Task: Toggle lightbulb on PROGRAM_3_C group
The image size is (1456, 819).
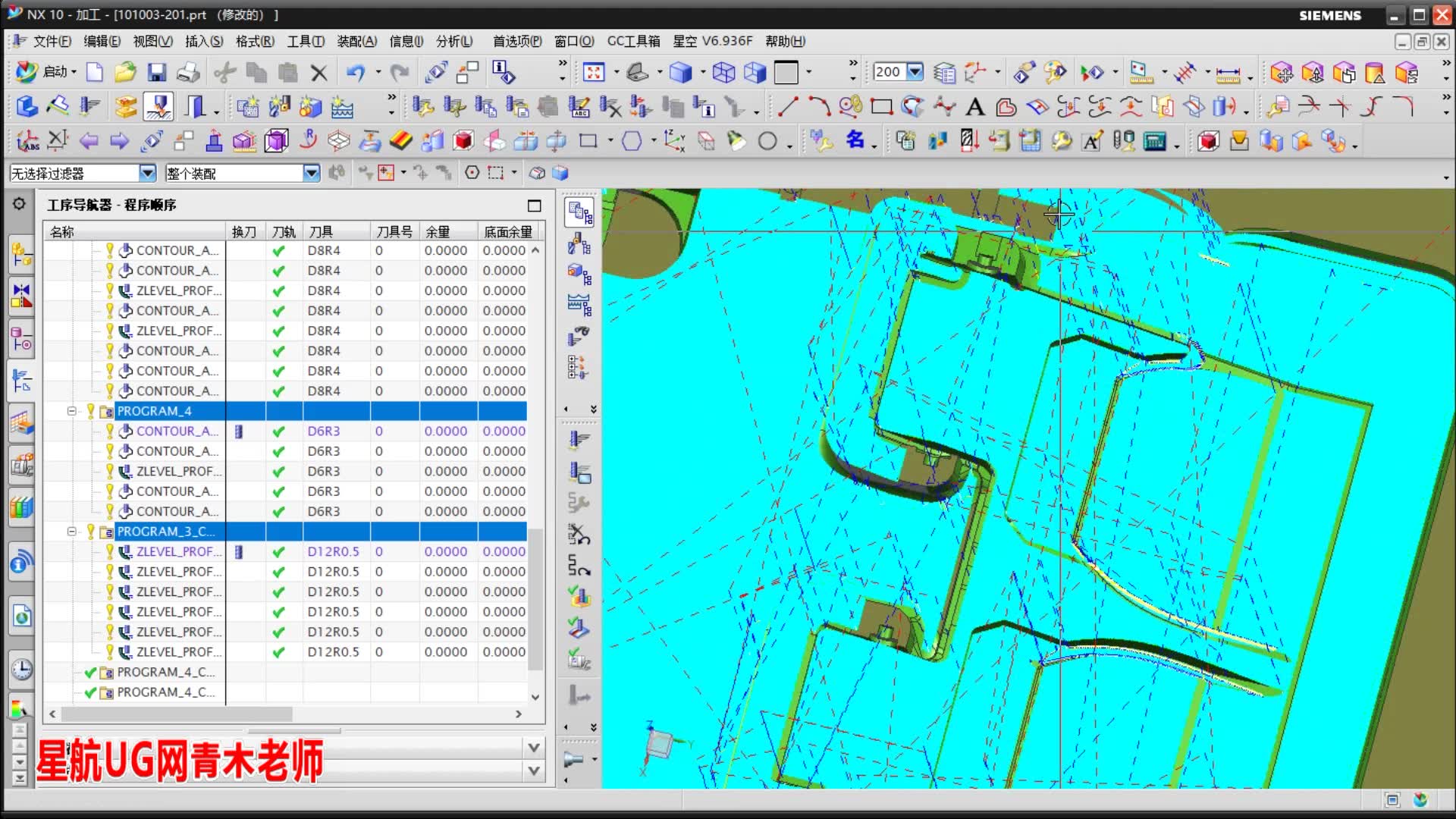Action: point(90,532)
